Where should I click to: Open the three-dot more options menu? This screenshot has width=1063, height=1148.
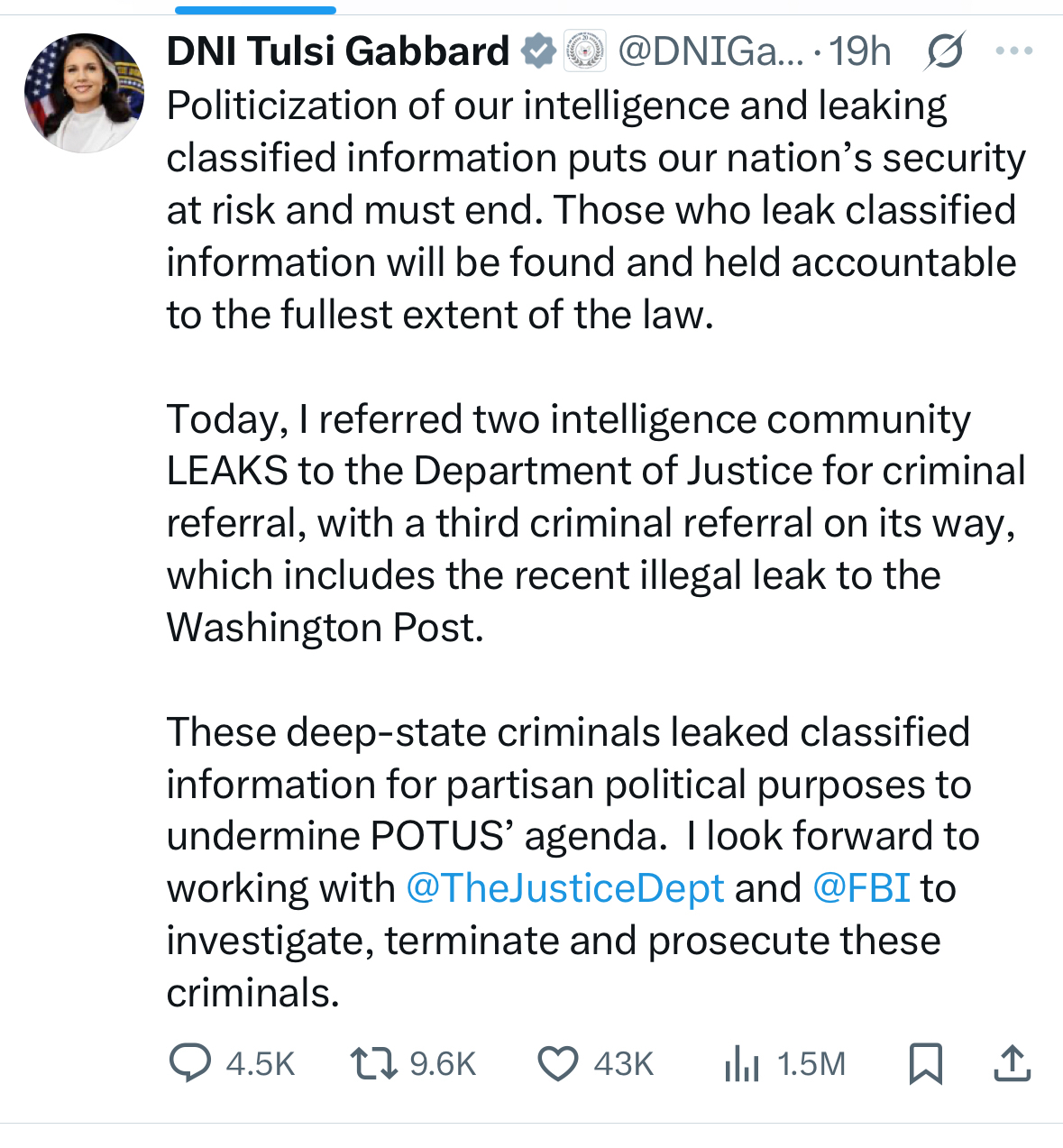point(1013,51)
